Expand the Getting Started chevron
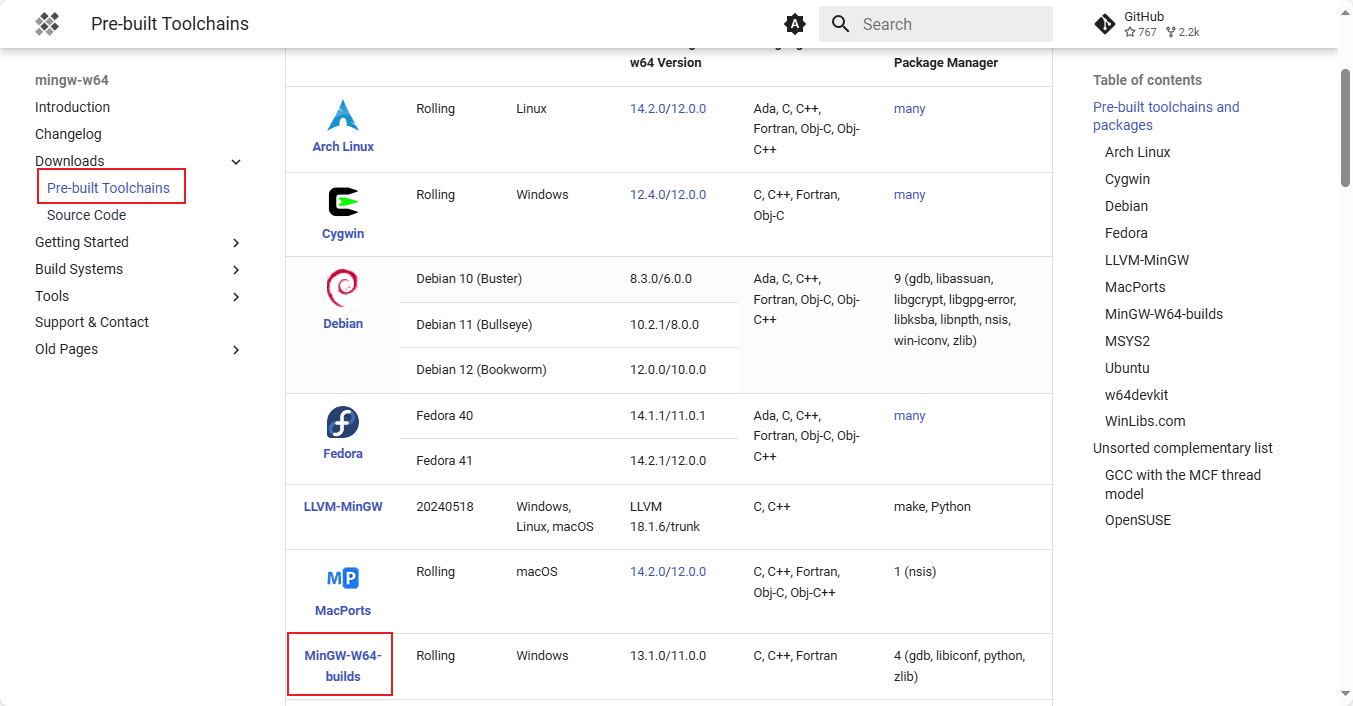 click(236, 243)
